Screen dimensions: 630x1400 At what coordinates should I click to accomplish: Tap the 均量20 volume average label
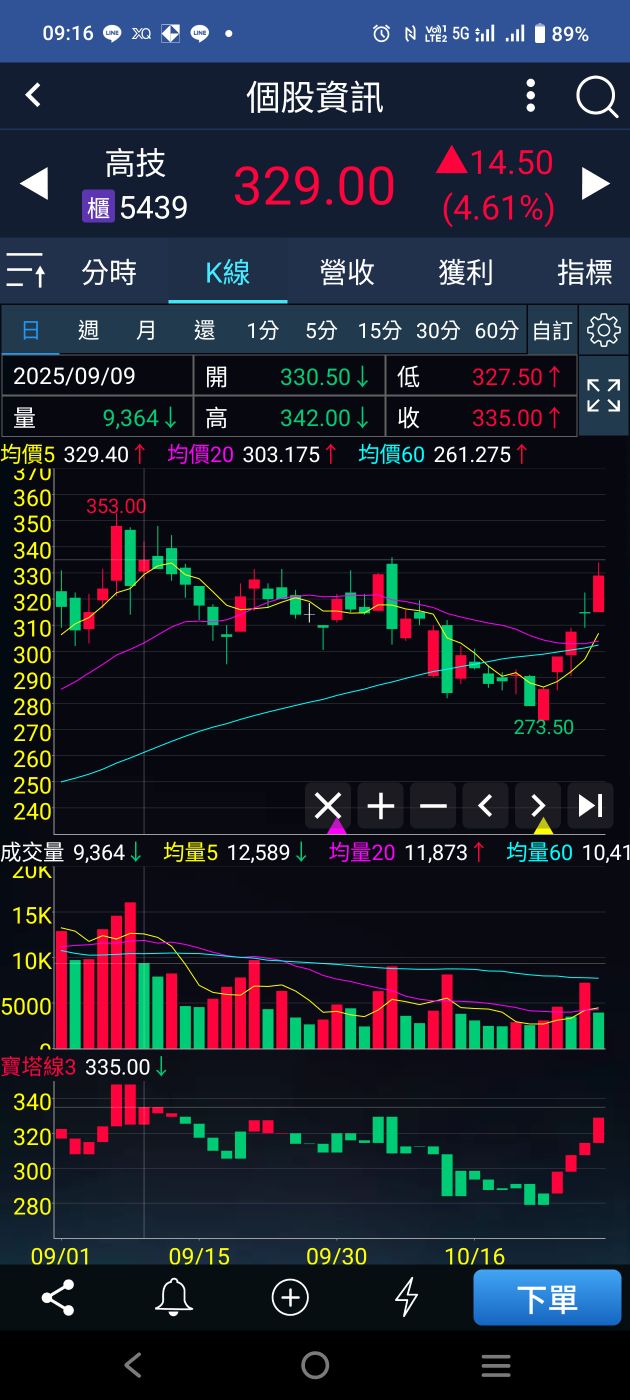click(x=362, y=852)
